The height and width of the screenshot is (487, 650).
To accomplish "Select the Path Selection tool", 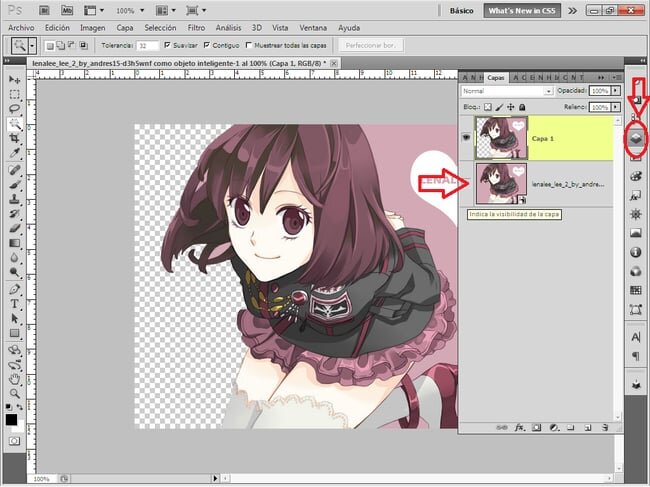I will tap(15, 318).
